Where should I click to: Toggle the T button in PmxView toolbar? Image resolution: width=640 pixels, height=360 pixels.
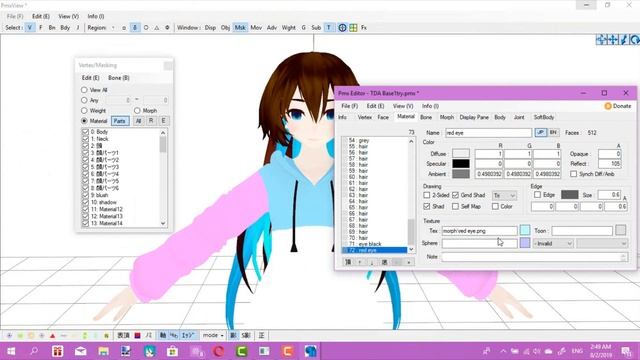329,28
